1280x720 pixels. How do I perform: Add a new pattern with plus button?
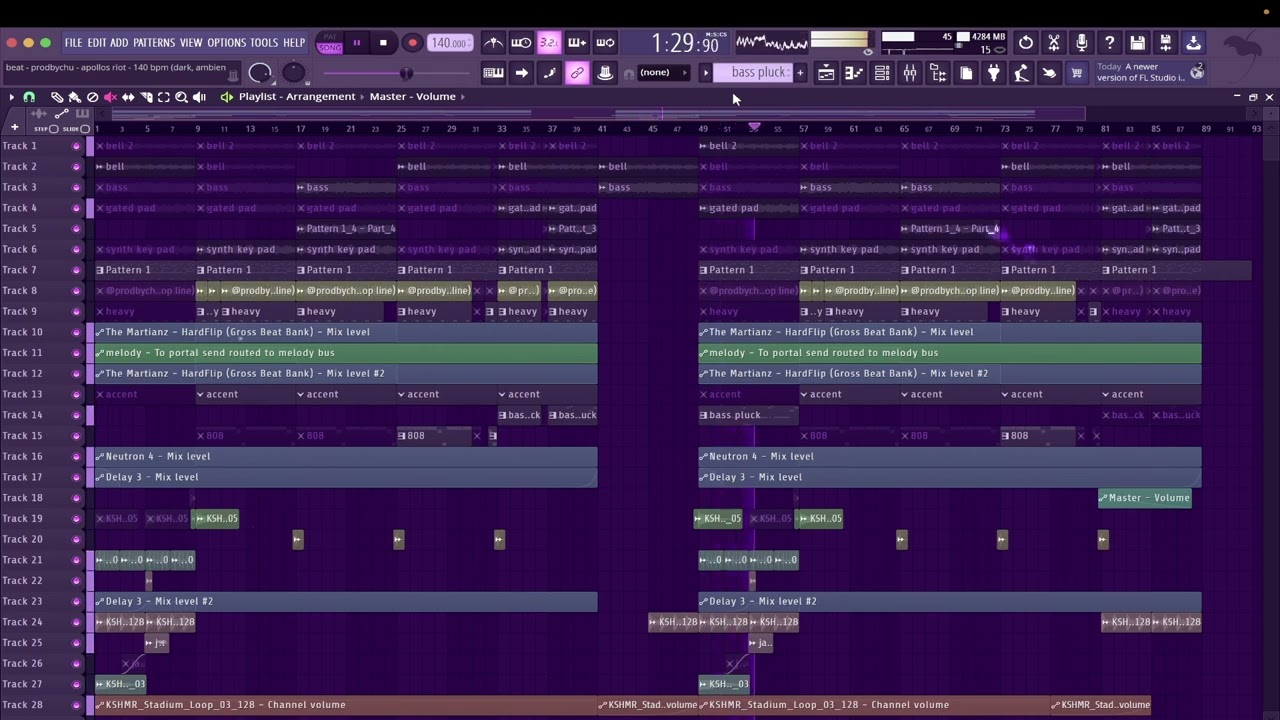[x=800, y=73]
